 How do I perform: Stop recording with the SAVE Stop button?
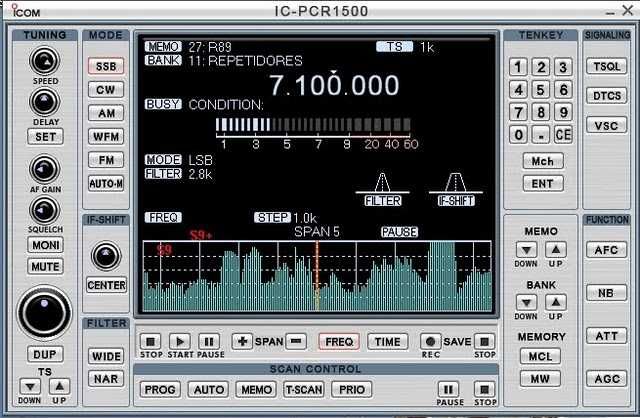[x=484, y=341]
